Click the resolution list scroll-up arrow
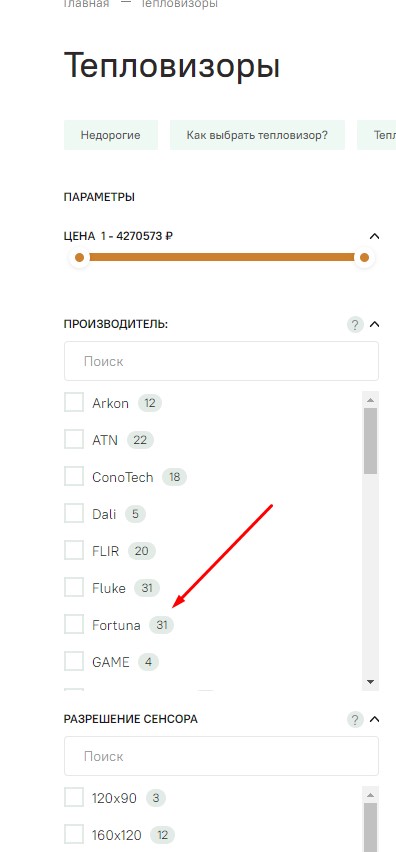The image size is (396, 852). click(x=370, y=795)
